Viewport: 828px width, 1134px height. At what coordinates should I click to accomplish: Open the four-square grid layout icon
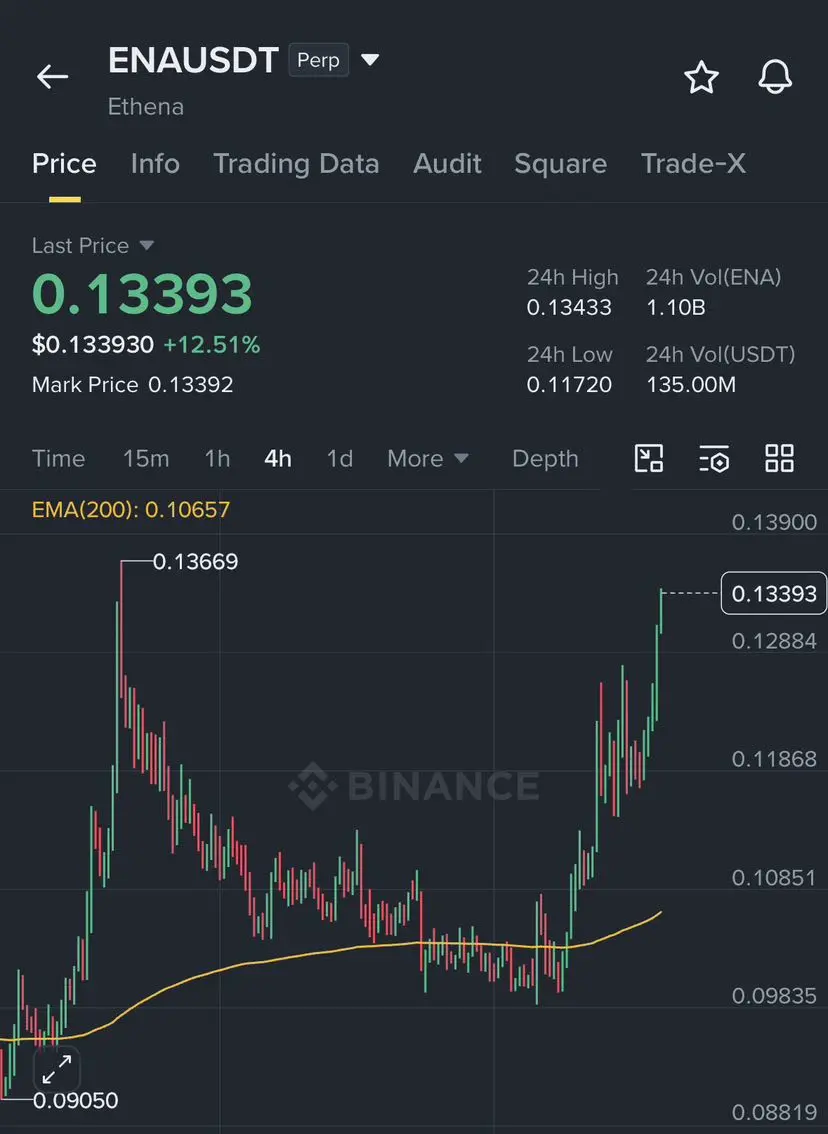point(780,459)
